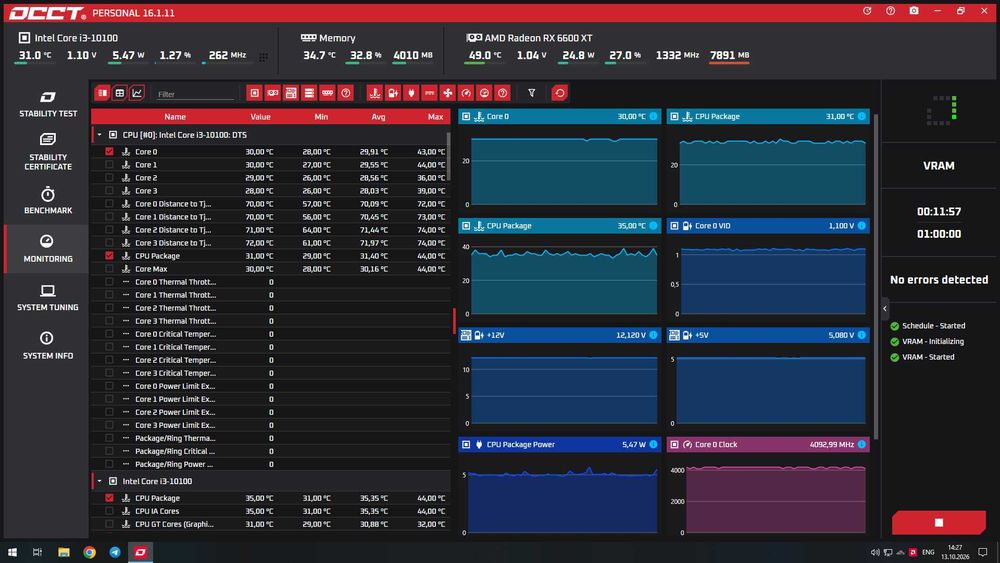Click the screenshot camera icon in title bar
The height and width of the screenshot is (563, 1000).
pos(914,11)
